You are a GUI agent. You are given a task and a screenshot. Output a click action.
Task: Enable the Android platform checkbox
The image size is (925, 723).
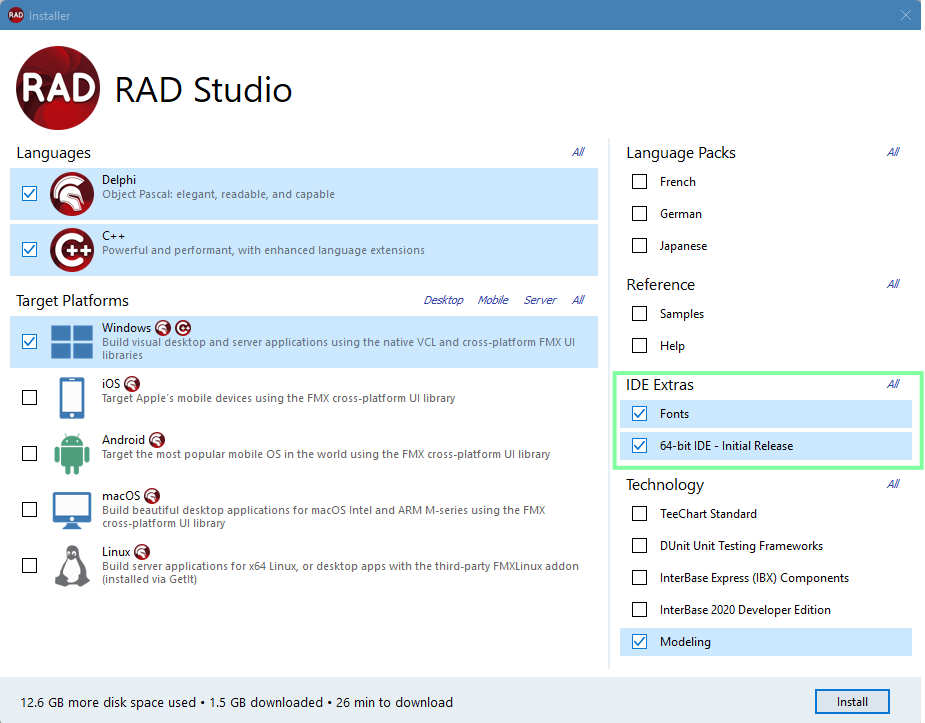pos(29,453)
